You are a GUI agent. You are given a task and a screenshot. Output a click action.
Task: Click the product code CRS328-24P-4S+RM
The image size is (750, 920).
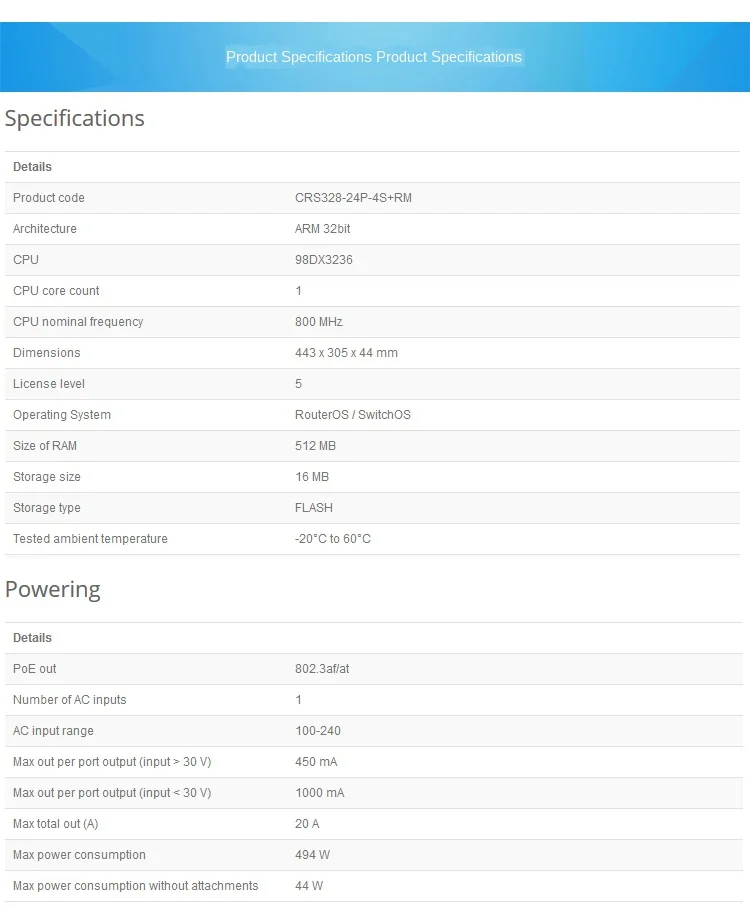(353, 198)
